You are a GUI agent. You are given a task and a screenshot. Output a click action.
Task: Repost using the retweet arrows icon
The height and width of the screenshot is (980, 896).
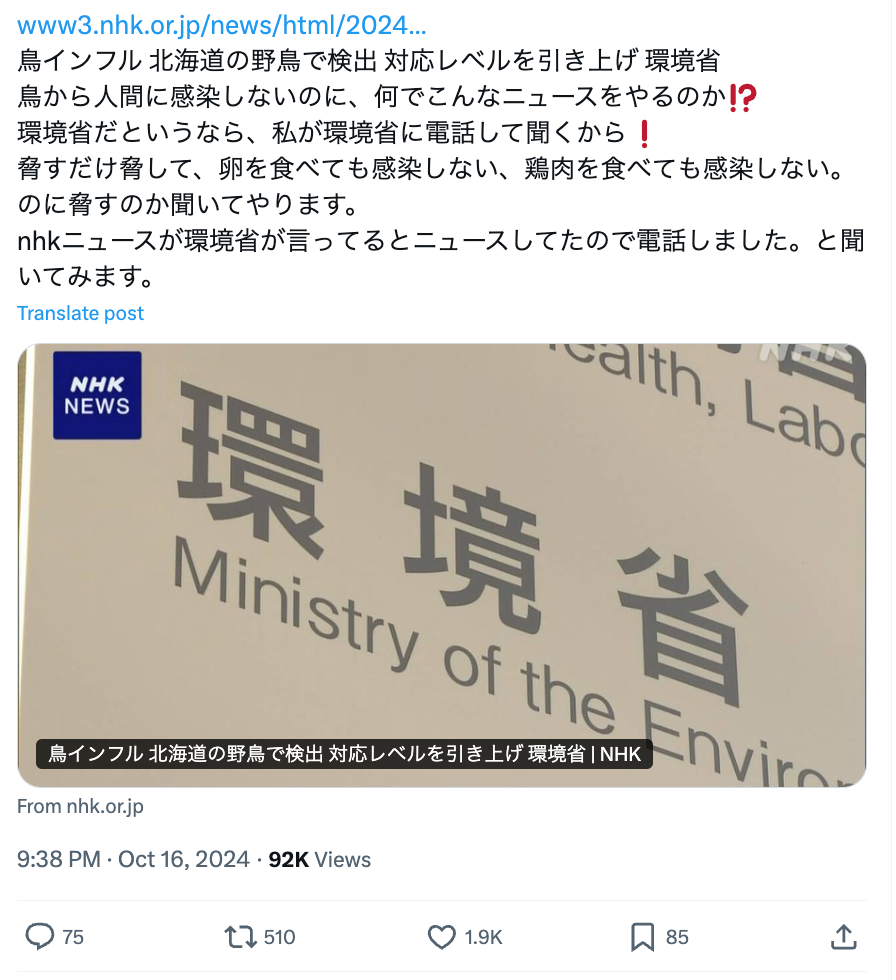240,937
